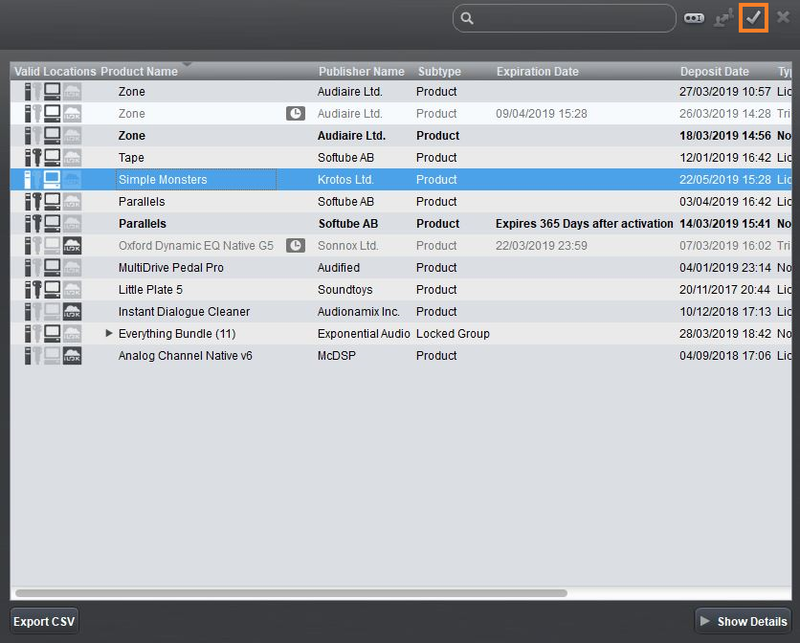Image resolution: width=800 pixels, height=643 pixels.
Task: Click publisher McDSP
Action: pos(336,355)
